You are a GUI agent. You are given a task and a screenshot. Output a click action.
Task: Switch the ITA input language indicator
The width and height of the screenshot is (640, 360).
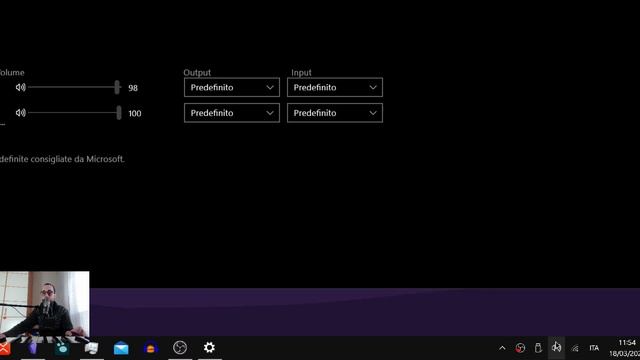click(594, 348)
